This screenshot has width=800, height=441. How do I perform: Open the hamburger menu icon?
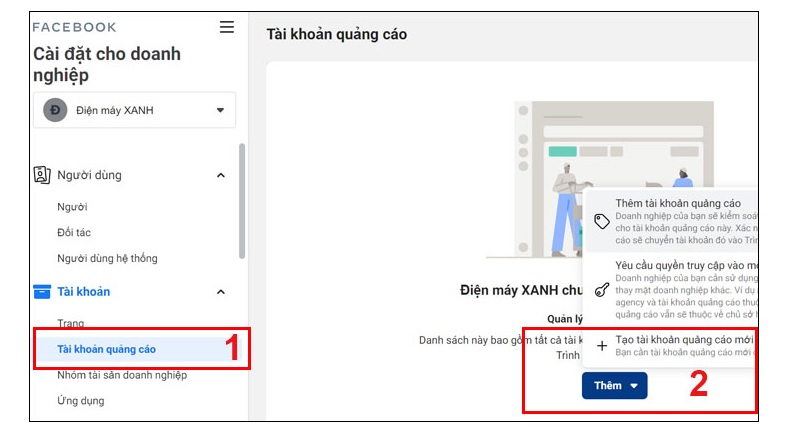227,27
